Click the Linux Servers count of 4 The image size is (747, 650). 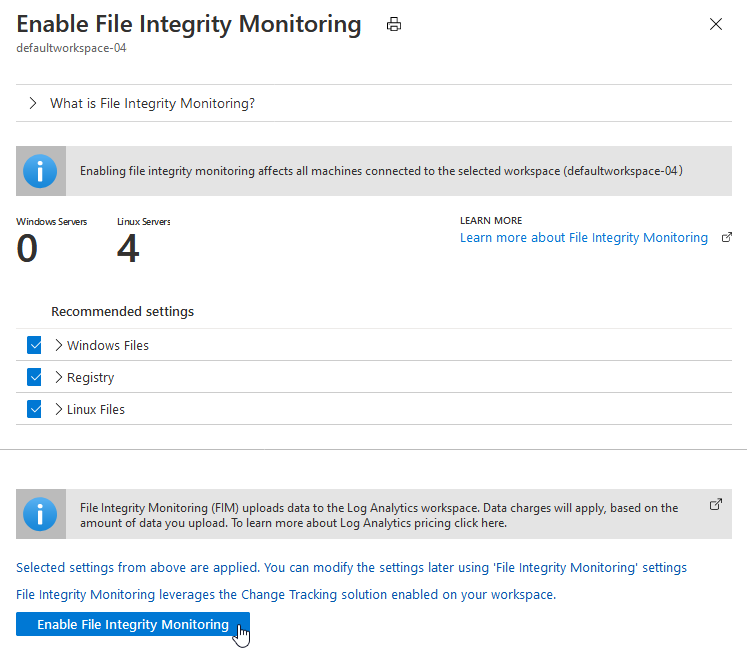point(128,249)
